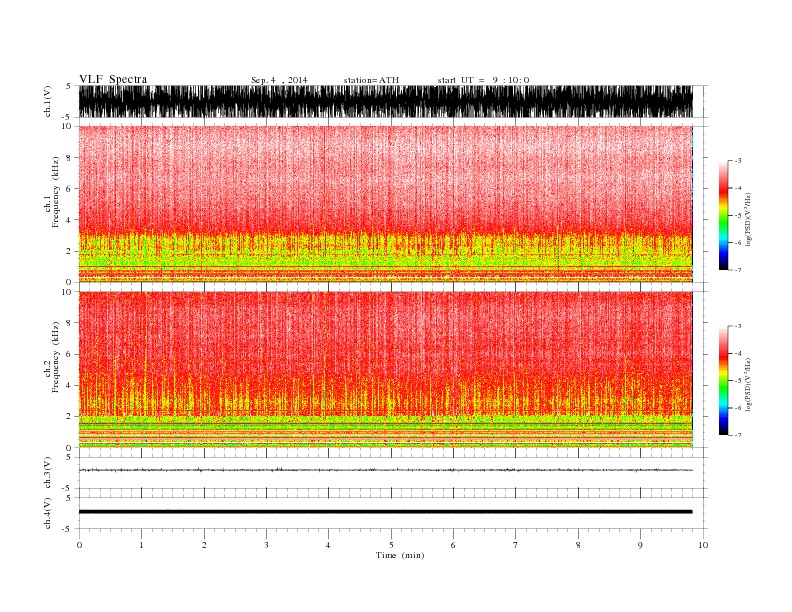
Task: Click the time axis tick label '8'
Action: pos(578,545)
